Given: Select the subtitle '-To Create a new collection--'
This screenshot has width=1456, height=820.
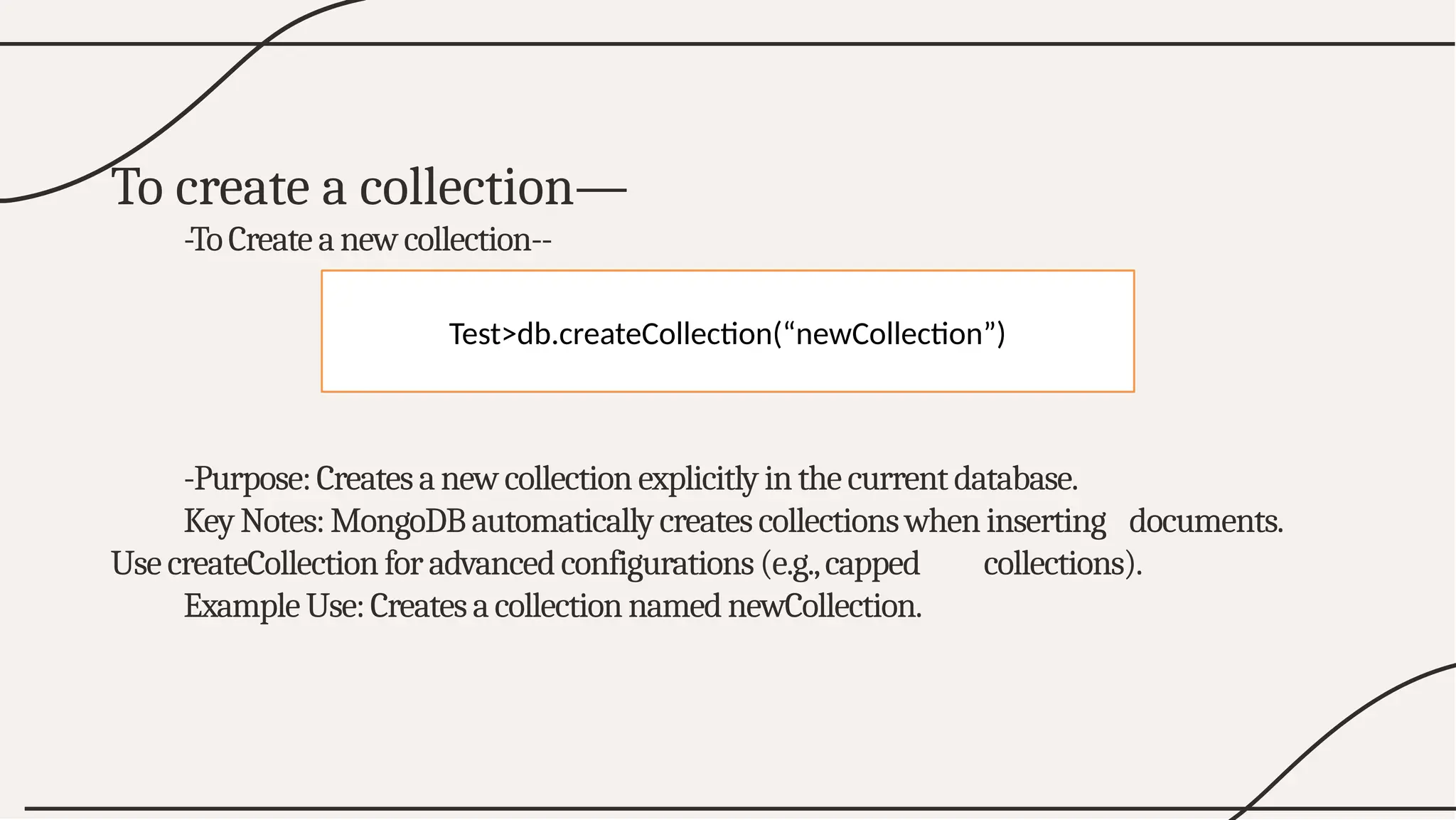Looking at the screenshot, I should (368, 240).
